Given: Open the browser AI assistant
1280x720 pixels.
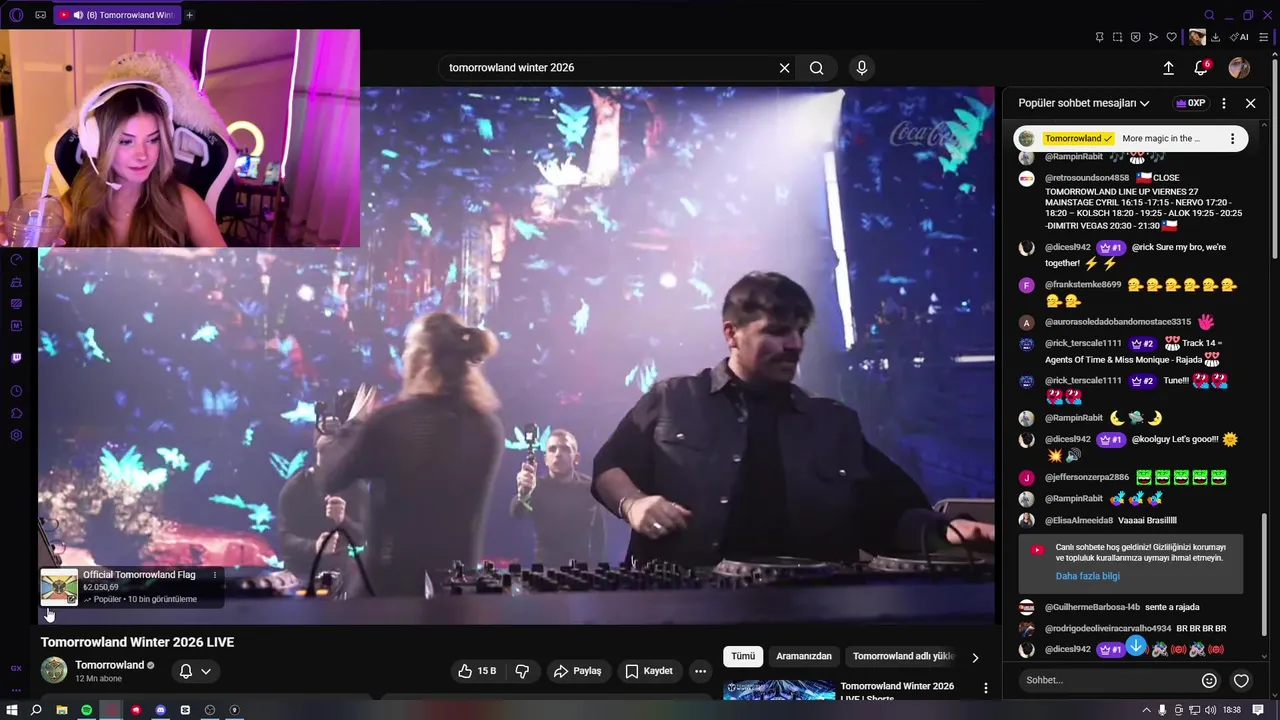Looking at the screenshot, I should pos(1239,37).
